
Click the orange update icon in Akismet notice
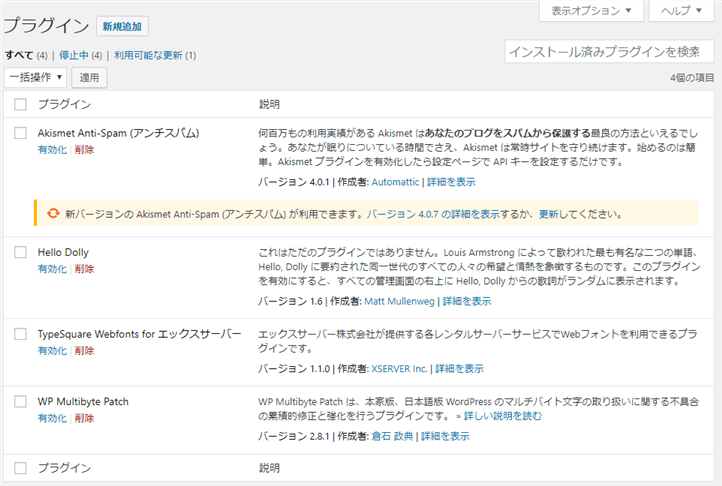[53, 213]
